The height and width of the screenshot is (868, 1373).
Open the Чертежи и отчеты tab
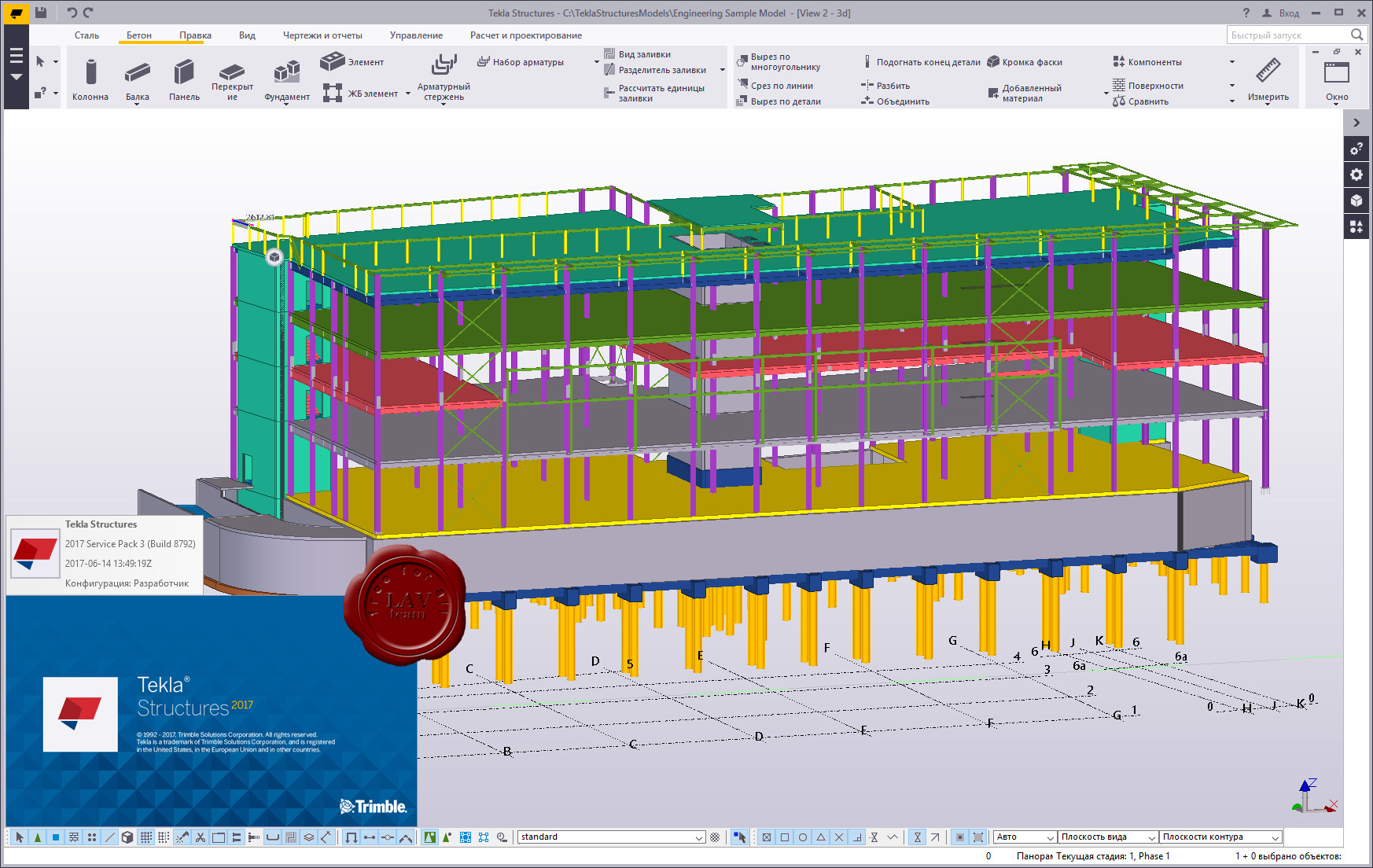(x=322, y=35)
